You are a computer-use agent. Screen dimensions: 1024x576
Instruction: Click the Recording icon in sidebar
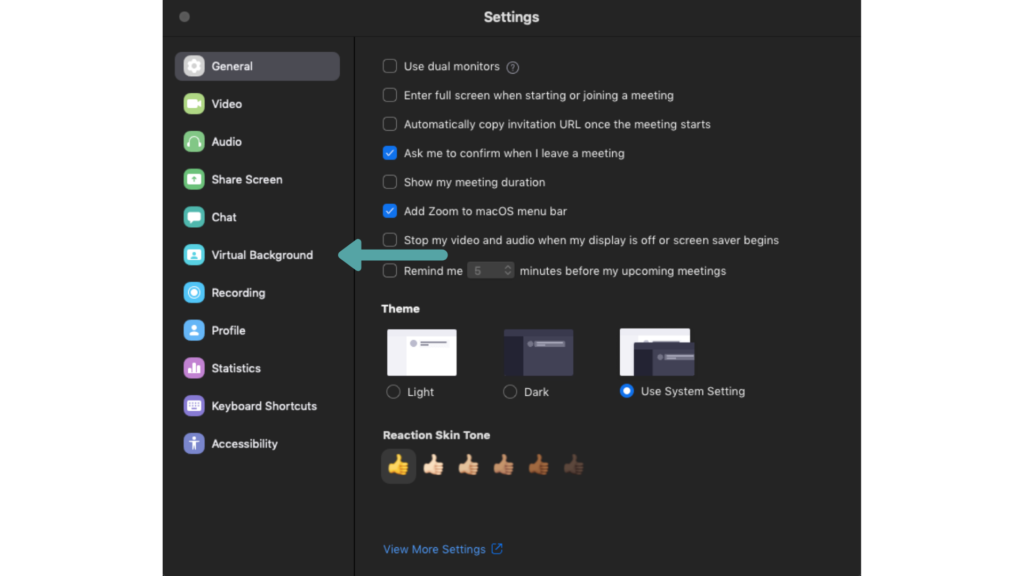pos(194,293)
